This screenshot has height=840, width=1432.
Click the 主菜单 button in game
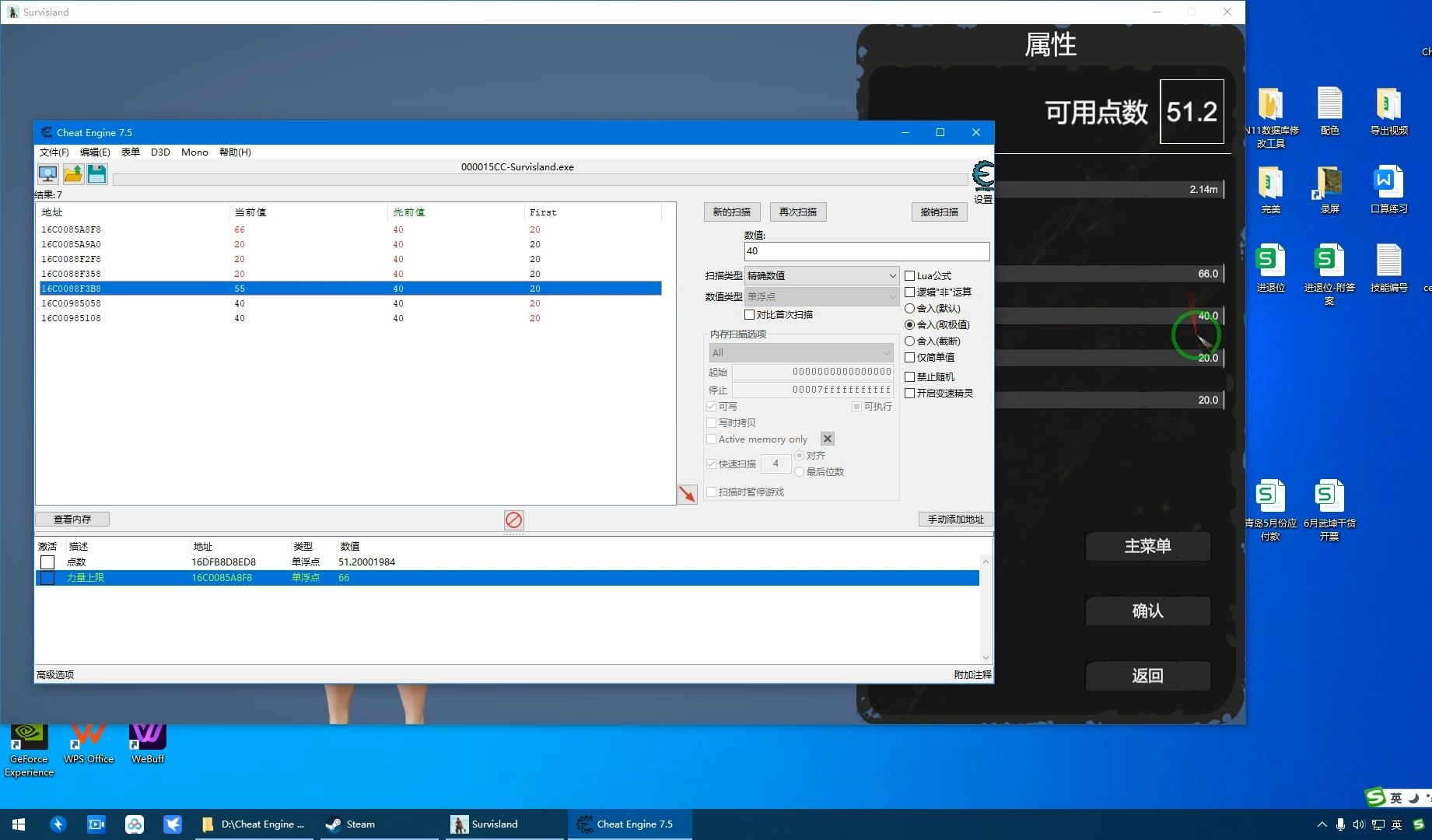point(1148,546)
